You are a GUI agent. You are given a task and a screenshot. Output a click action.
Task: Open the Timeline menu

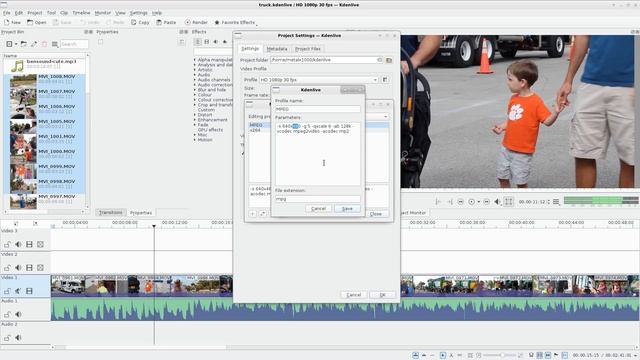[81, 13]
